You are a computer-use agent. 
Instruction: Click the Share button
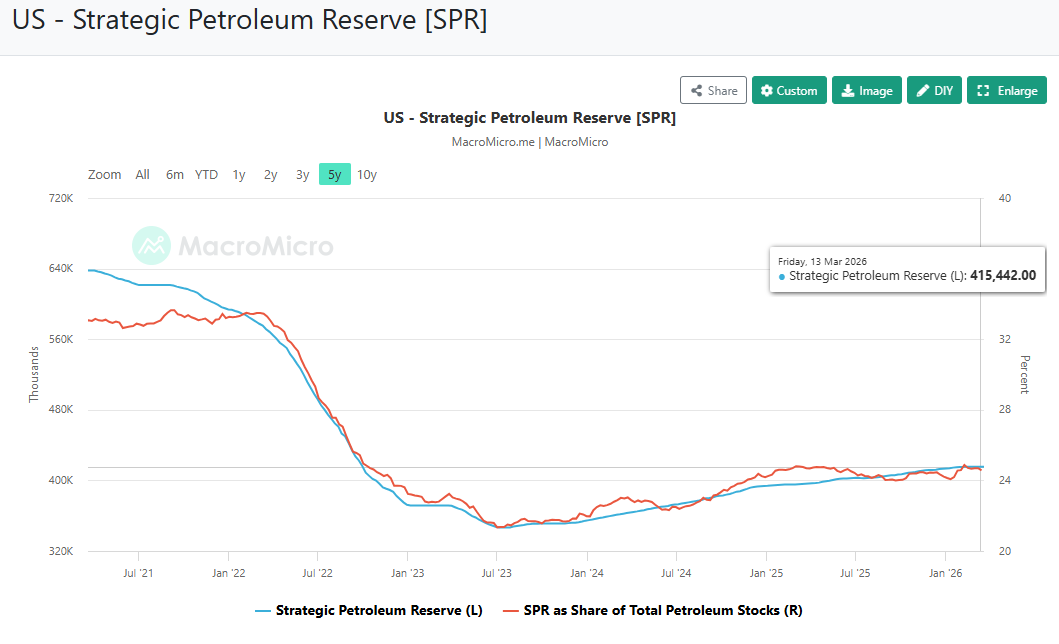pos(713,90)
